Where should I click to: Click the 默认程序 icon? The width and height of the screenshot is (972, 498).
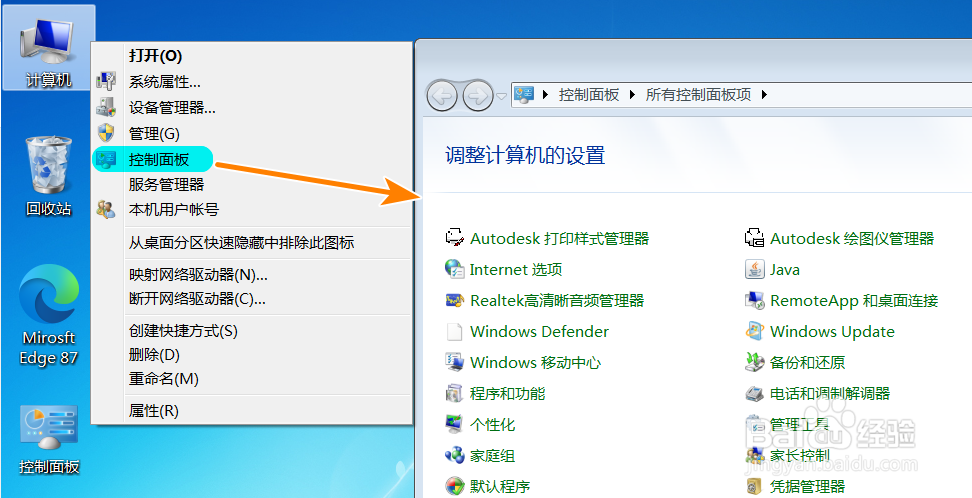[454, 486]
